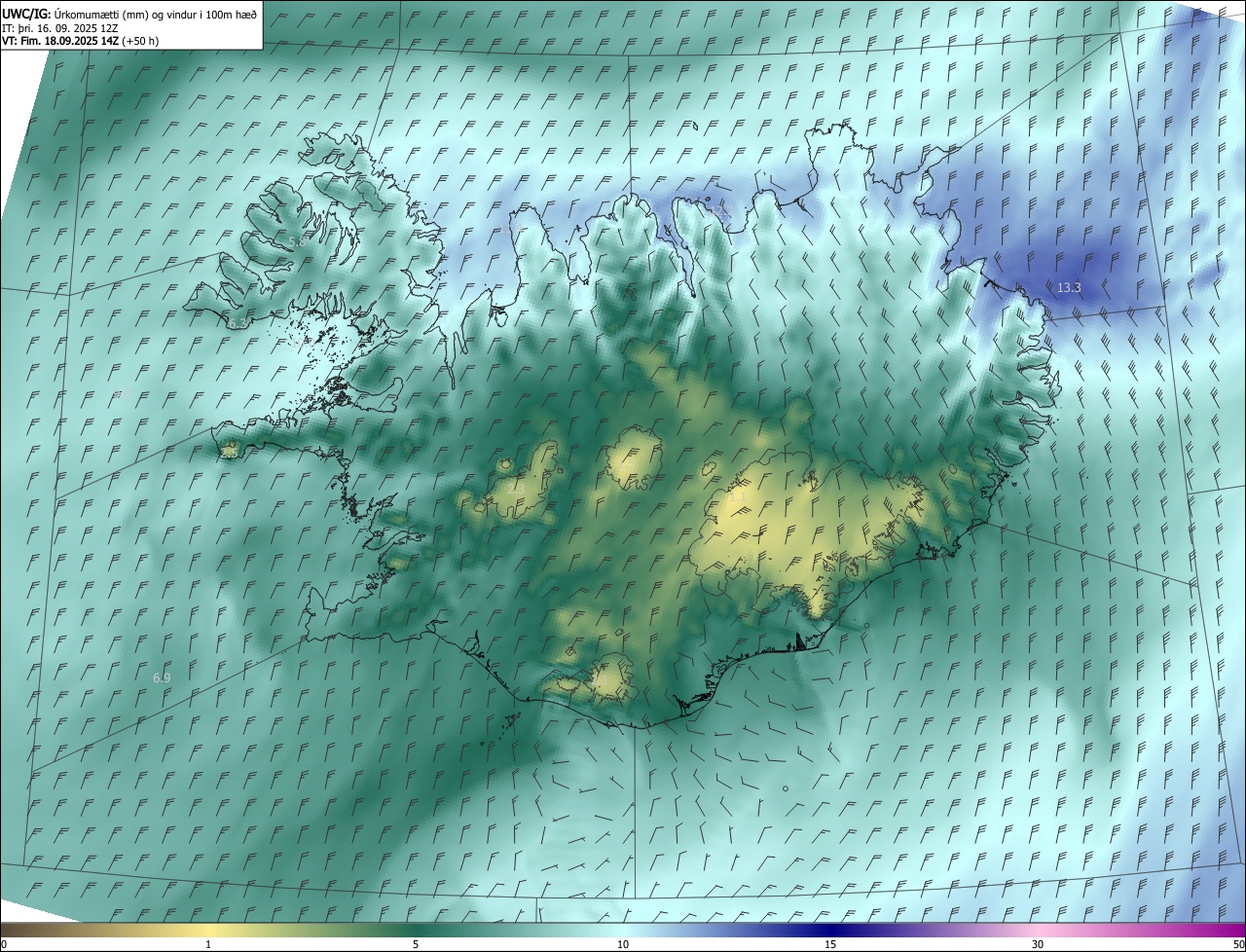This screenshot has height=952, width=1246.
Task: Click the 1.1 value label on the glacier
Action: (738, 496)
